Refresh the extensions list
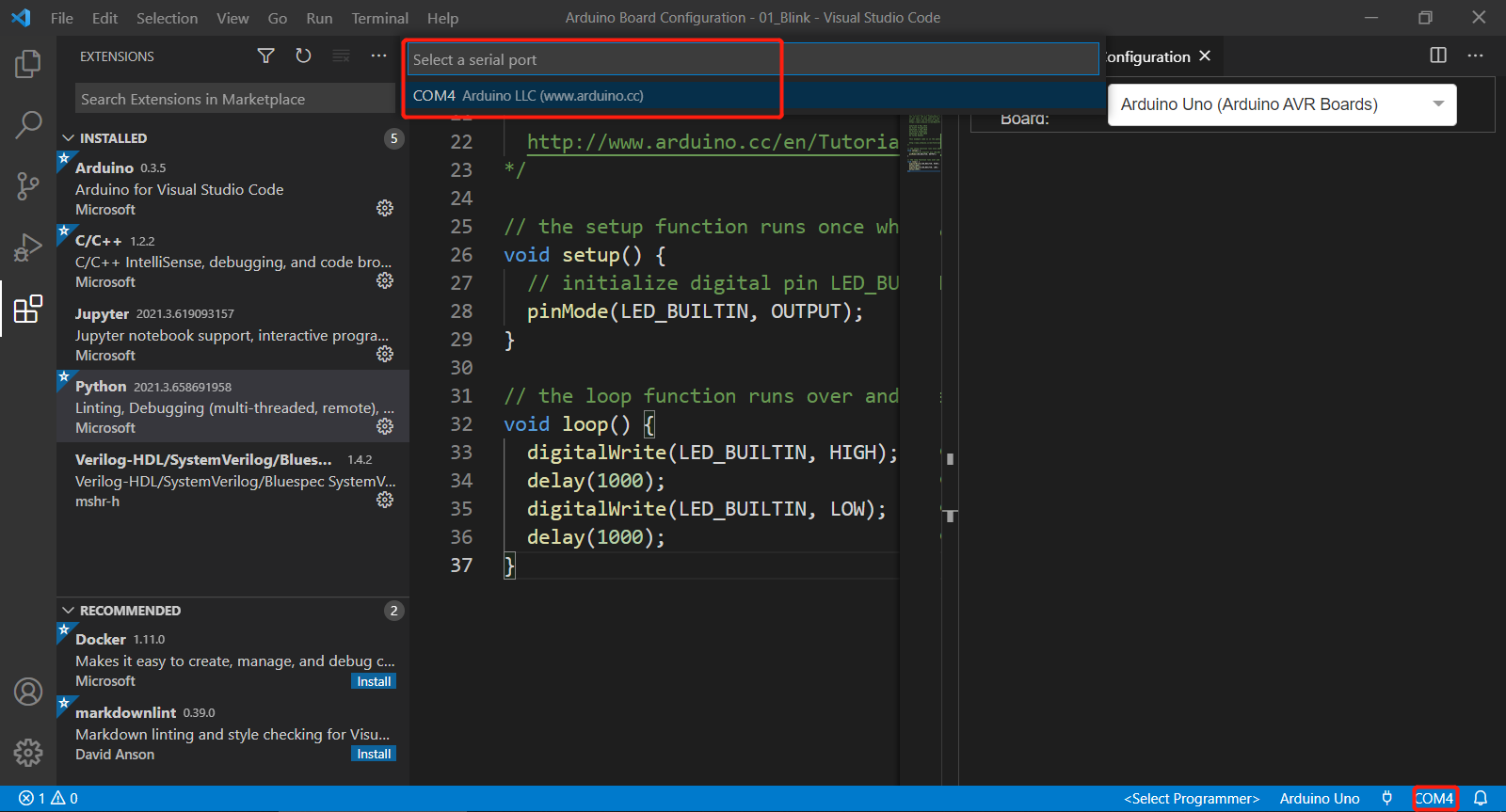 (303, 56)
